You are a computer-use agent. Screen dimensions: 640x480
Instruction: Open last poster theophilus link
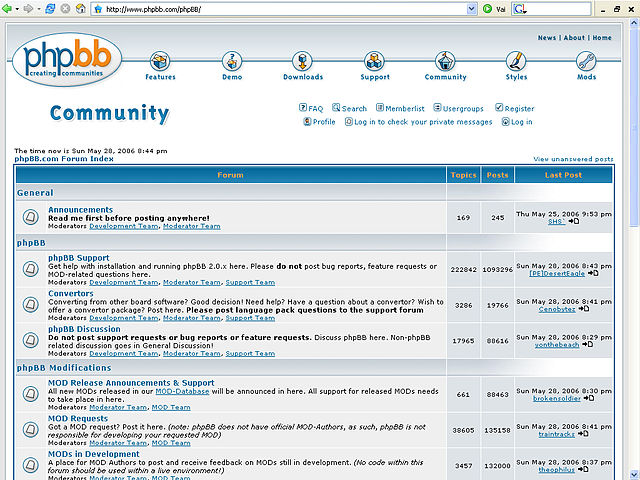click(x=556, y=469)
